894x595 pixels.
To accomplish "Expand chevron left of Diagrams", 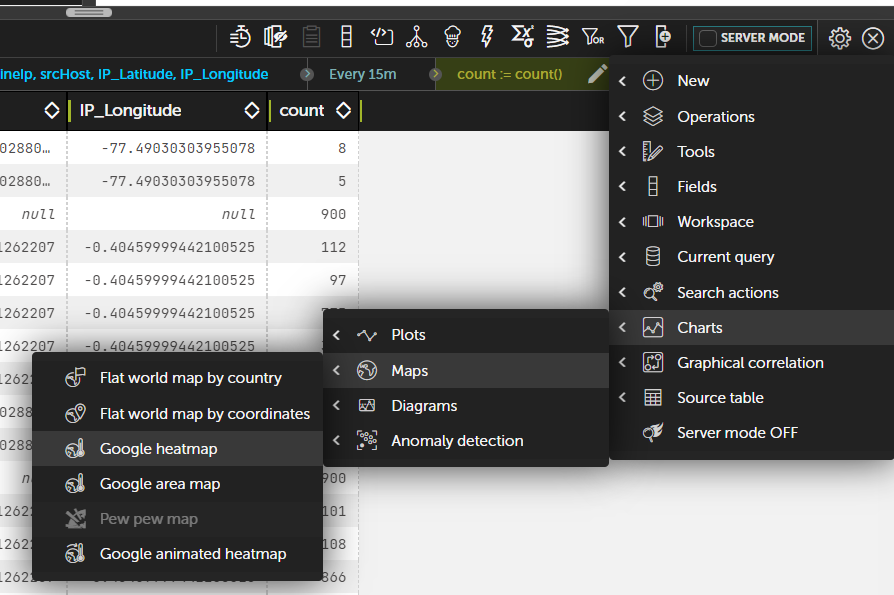I will (x=336, y=405).
